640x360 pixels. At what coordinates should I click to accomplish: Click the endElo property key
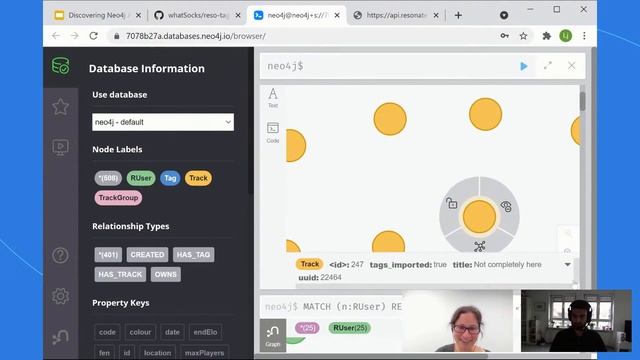[205, 332]
